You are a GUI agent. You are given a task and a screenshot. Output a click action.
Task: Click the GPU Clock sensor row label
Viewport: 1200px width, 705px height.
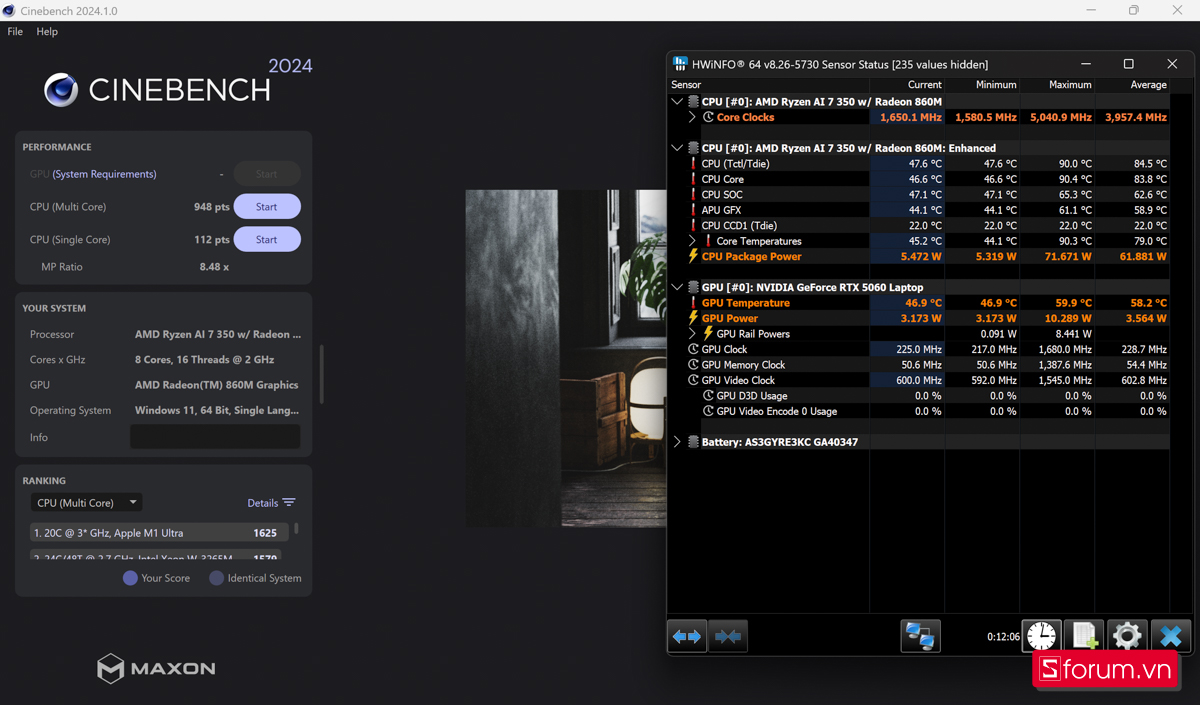tap(724, 349)
